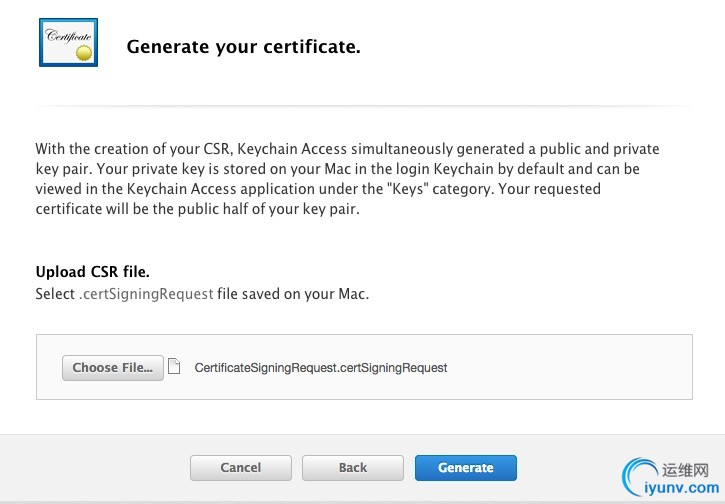Click "file saved on your Mac" text
725x504 pixels.
tap(293, 294)
